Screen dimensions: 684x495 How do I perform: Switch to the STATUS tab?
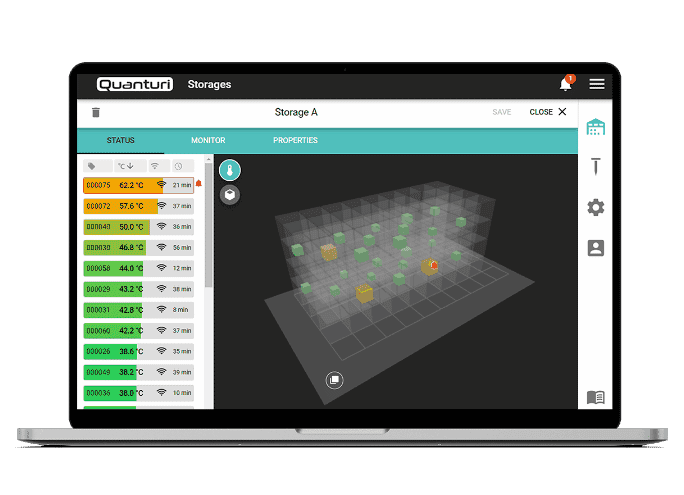120,140
